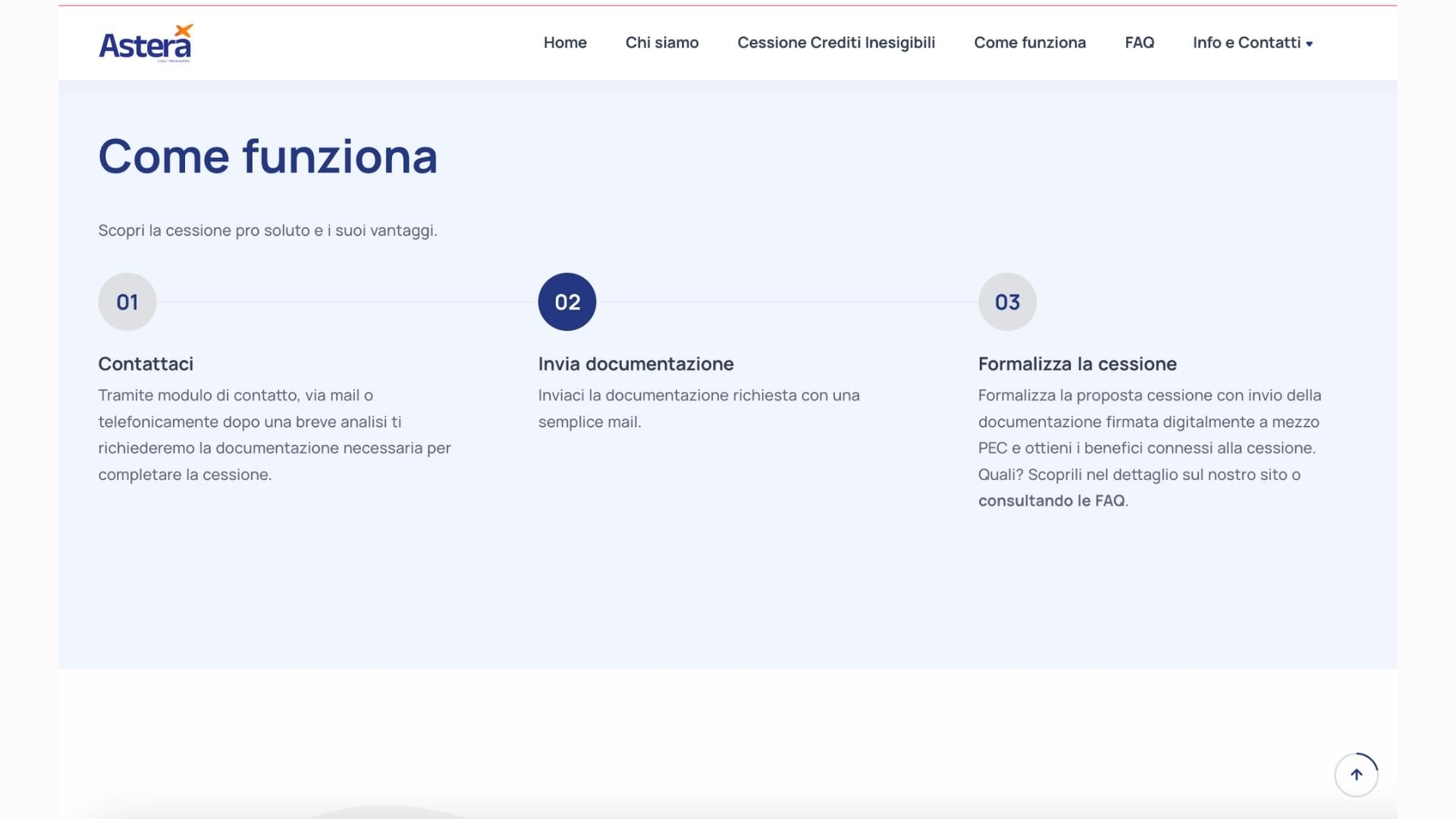Select step 03 circle
This screenshot has width=1456, height=819.
point(1007,302)
